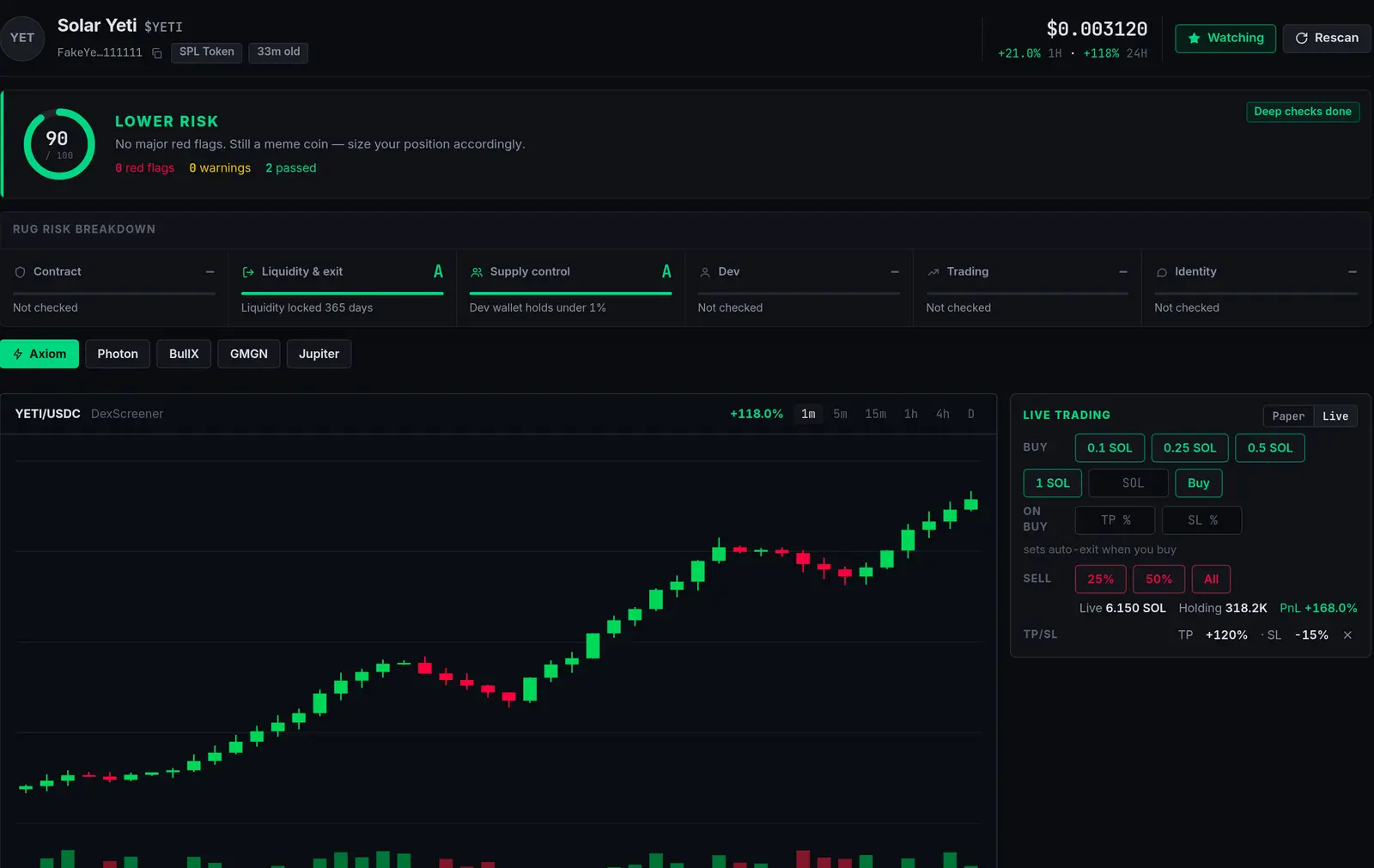Viewport: 1374px width, 868px height.
Task: Open the token in Axiom
Action: (x=40, y=354)
